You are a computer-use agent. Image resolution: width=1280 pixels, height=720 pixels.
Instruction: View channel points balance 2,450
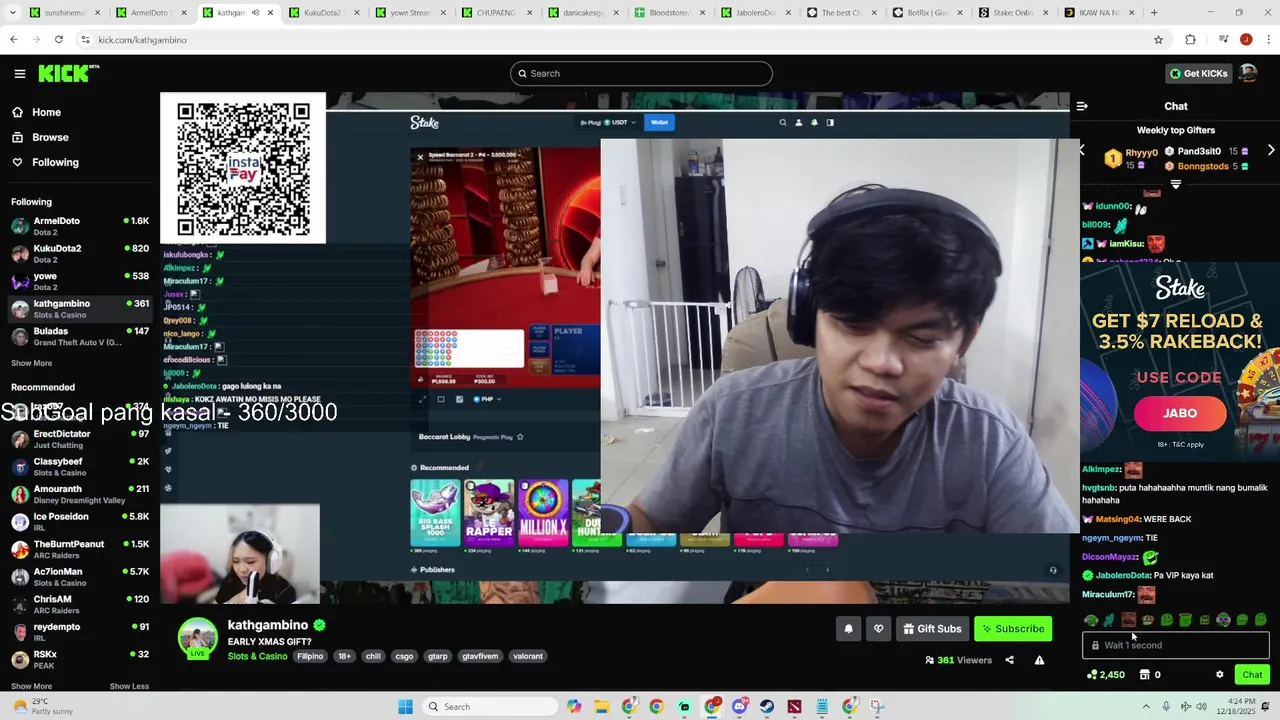(1106, 675)
